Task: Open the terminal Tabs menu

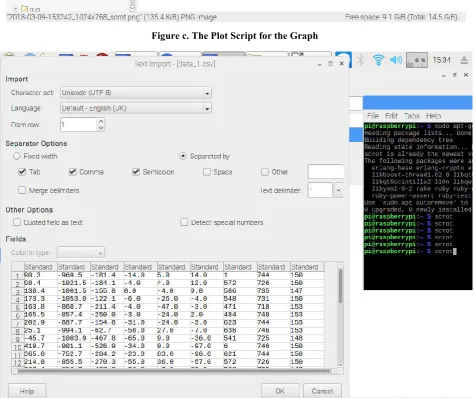Action: pos(412,116)
